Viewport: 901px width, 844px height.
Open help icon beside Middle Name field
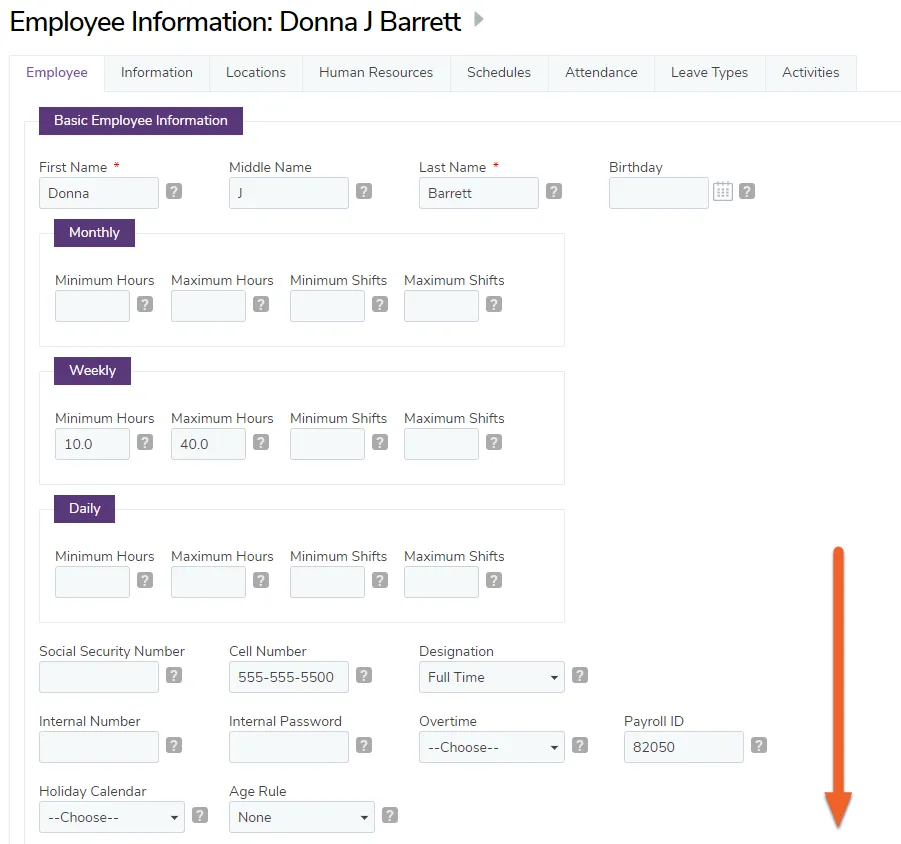pyautogui.click(x=364, y=191)
